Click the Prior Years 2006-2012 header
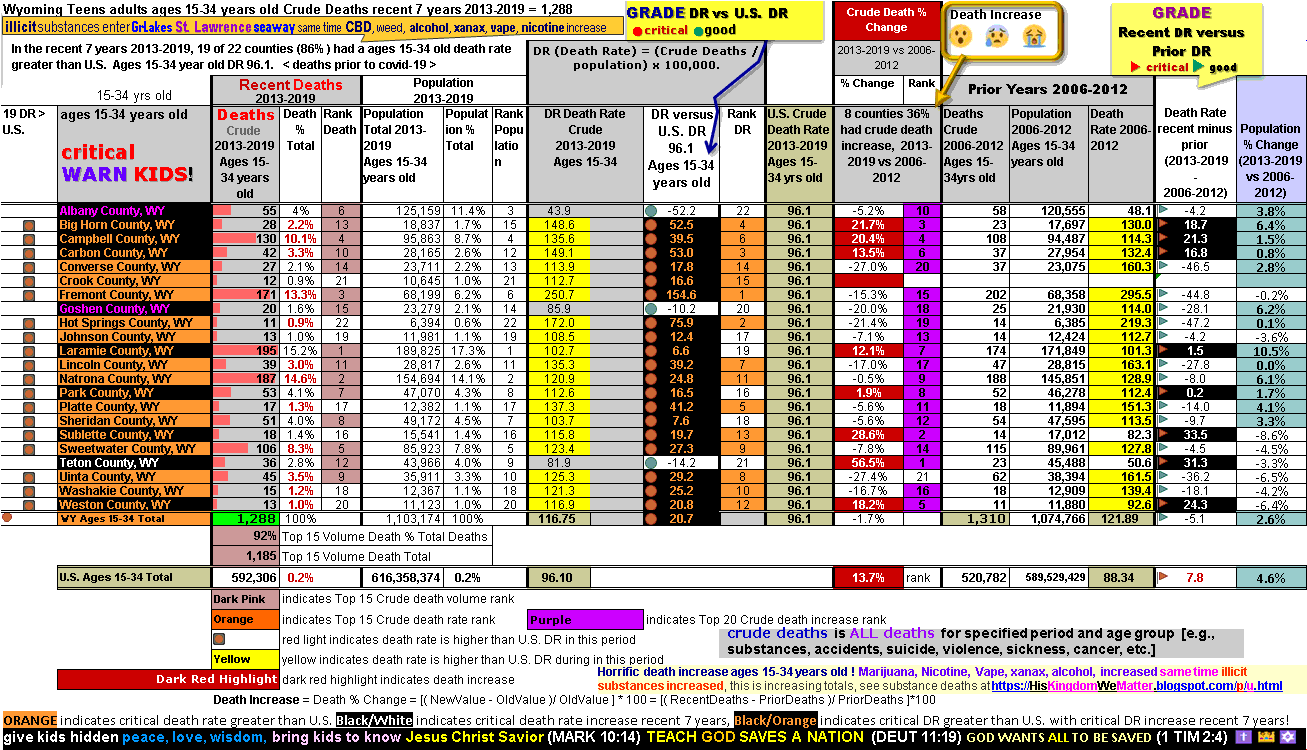Image resolution: width=1307 pixels, height=750 pixels. [x=1047, y=89]
